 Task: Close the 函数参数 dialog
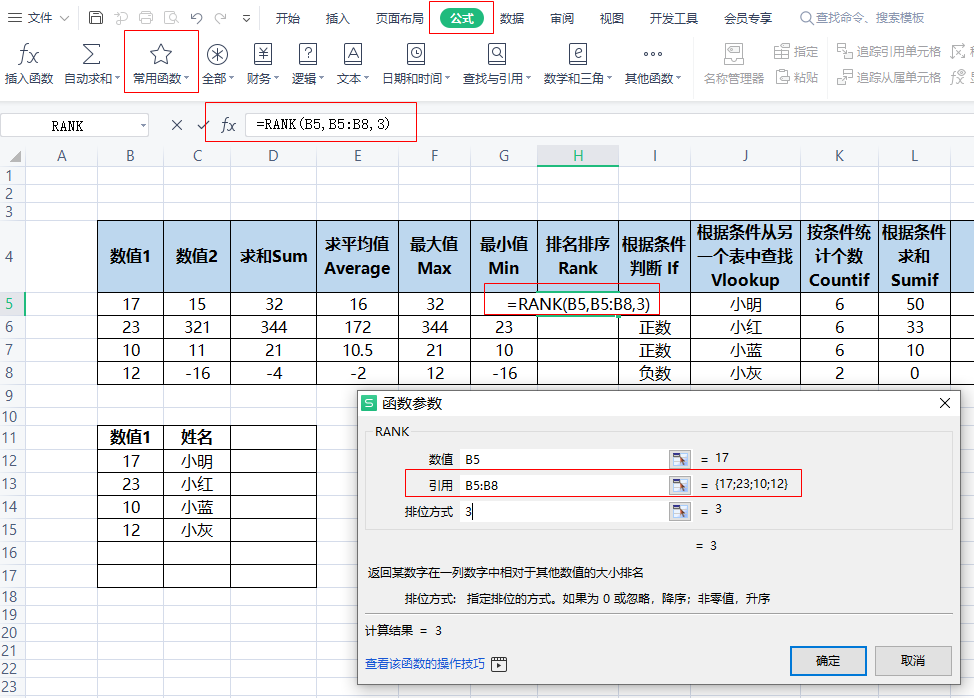click(x=945, y=403)
